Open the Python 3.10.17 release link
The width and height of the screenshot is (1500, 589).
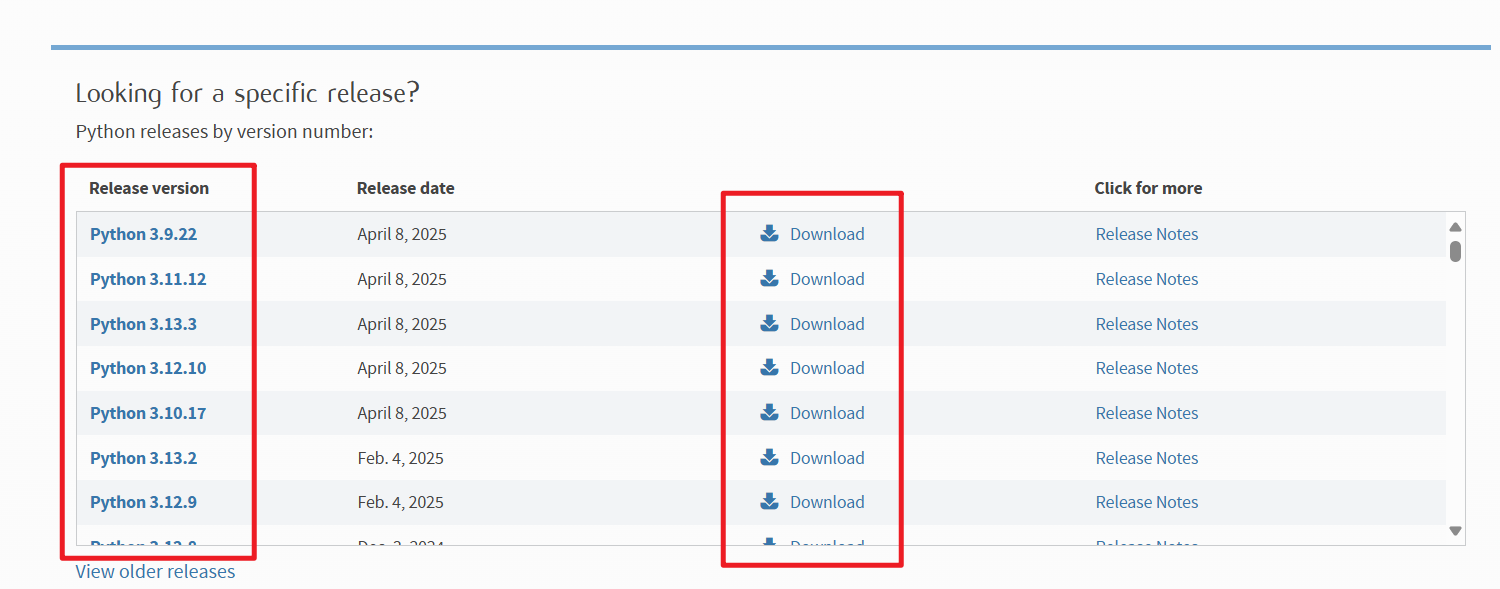(x=148, y=413)
